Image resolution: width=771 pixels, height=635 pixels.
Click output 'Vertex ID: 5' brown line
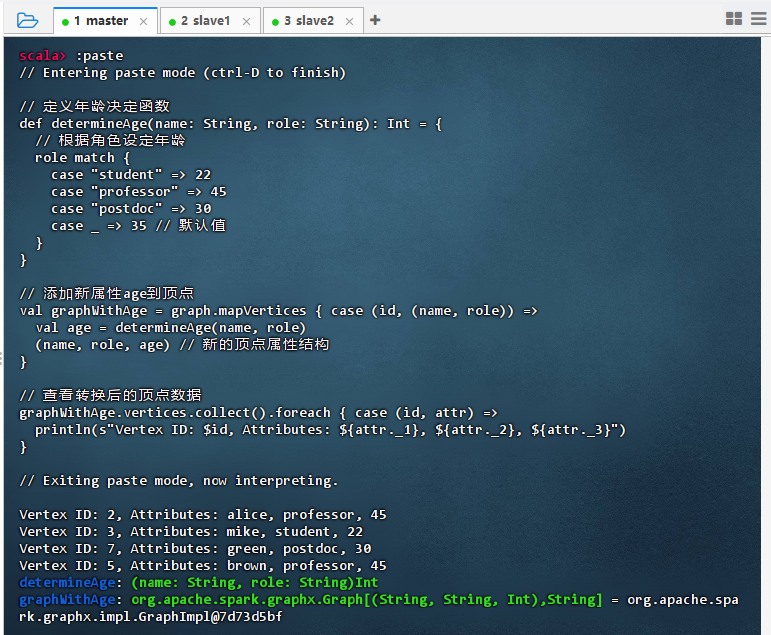(203, 566)
